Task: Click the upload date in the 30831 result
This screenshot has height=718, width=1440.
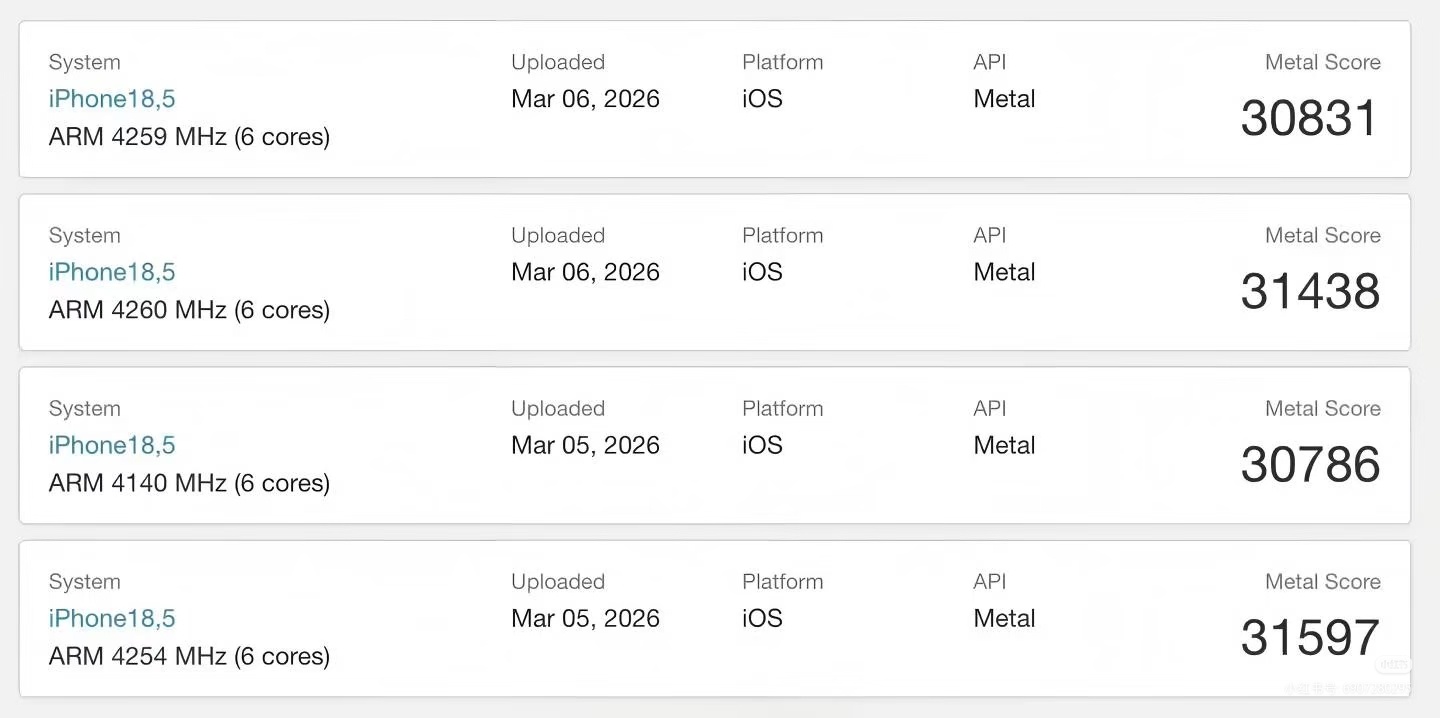Action: coord(585,99)
